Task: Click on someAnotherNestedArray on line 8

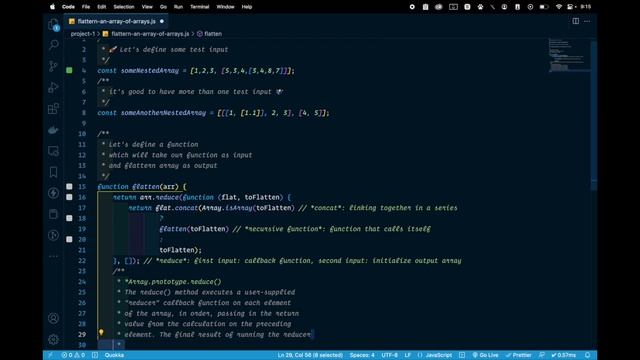Action: click(x=163, y=113)
